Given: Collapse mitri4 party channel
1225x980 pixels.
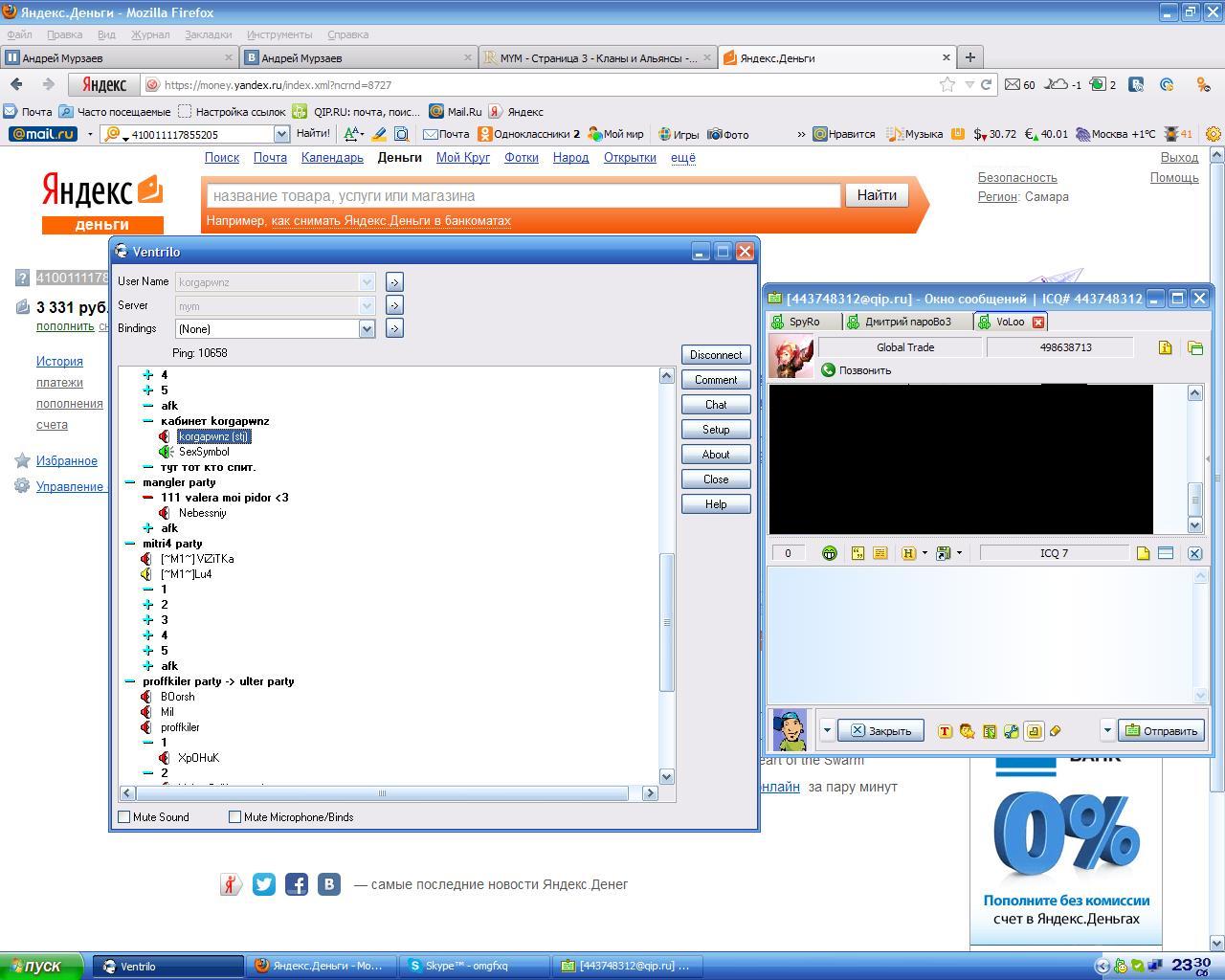Looking at the screenshot, I should (x=130, y=544).
